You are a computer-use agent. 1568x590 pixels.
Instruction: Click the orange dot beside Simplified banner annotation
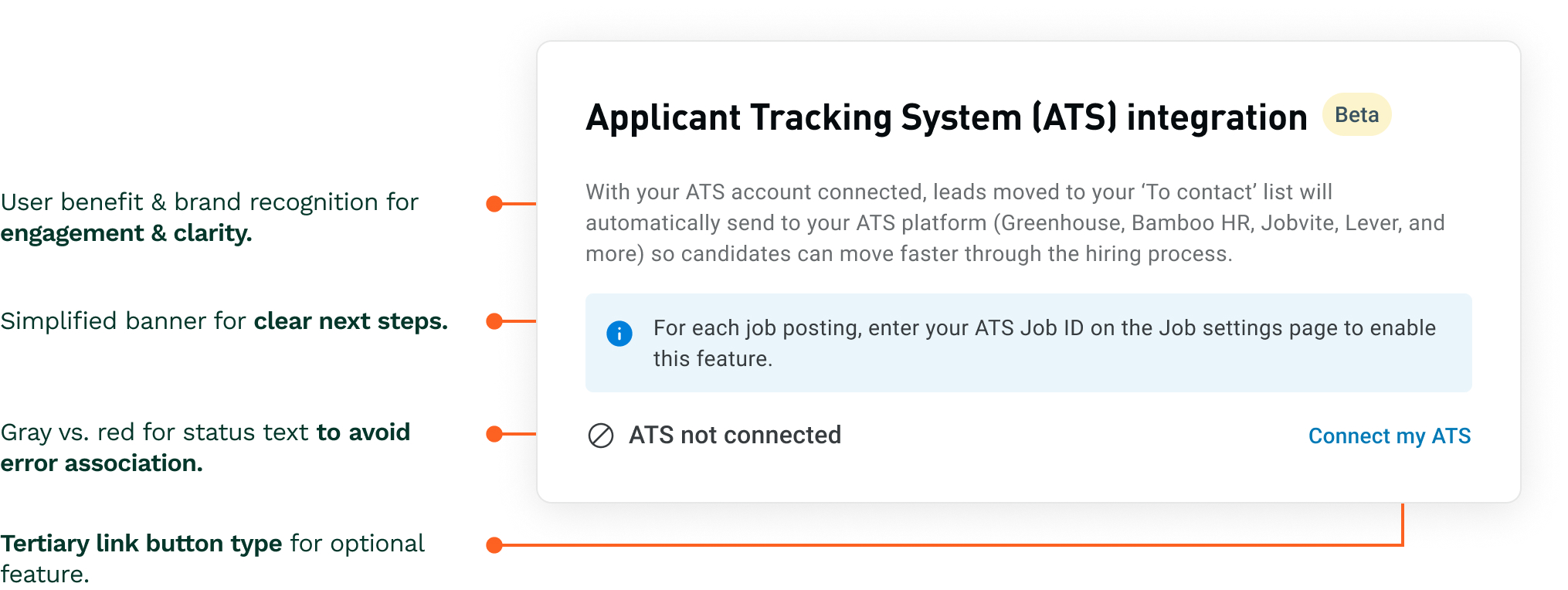tap(494, 321)
